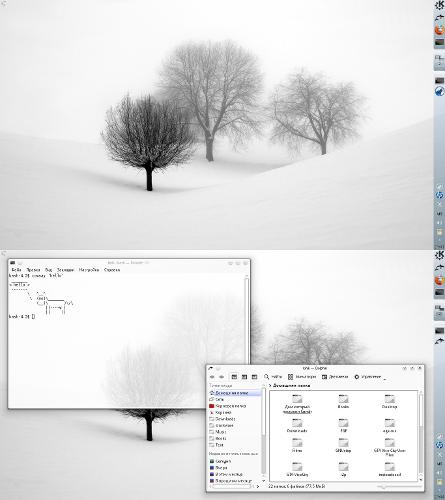The image size is (445, 500).
Task: Click the down arrow at bottom of Places scrollbar
Action: point(264,481)
